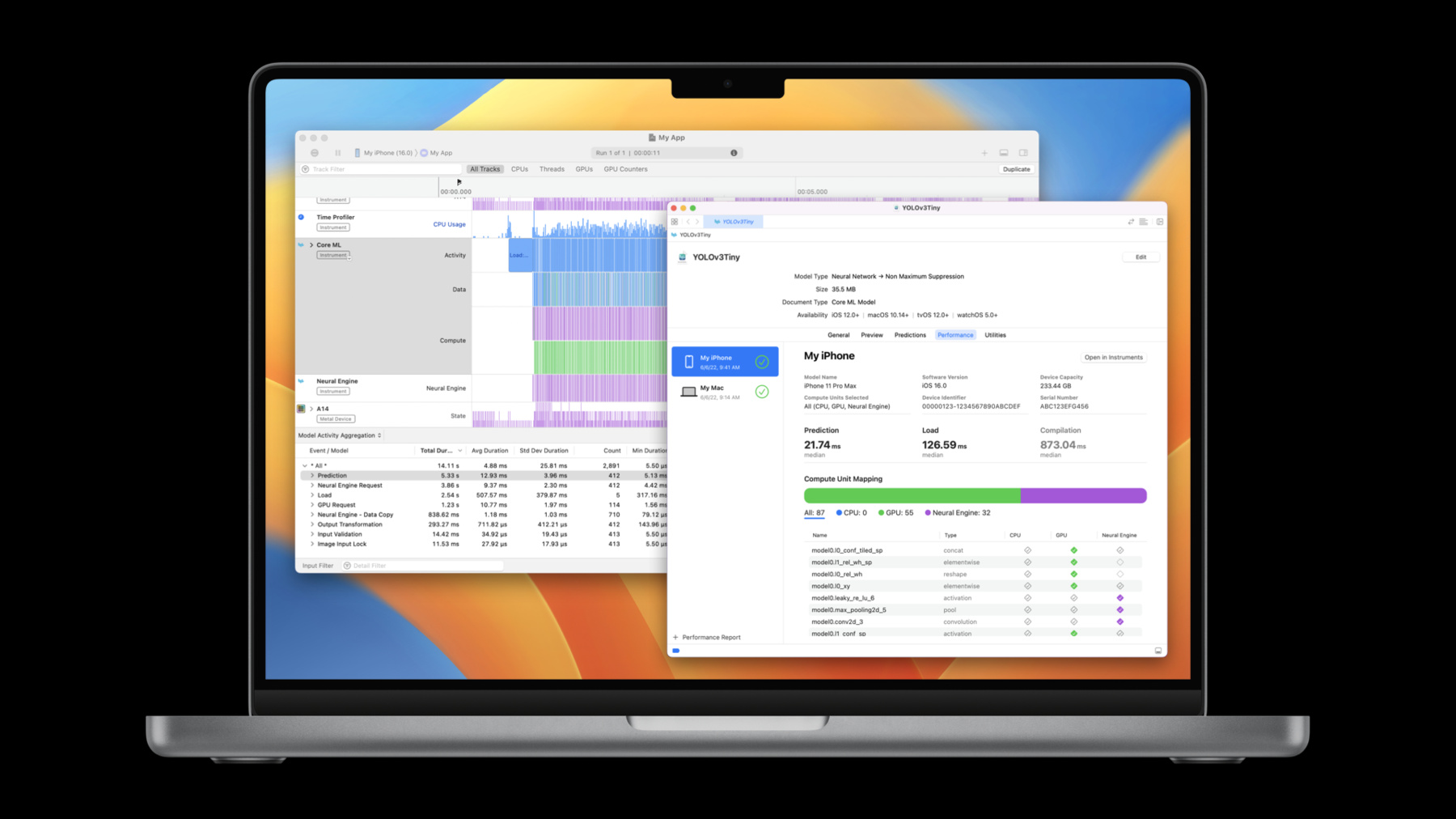
Task: Click the run info icon beside 00:00:11
Action: point(734,153)
